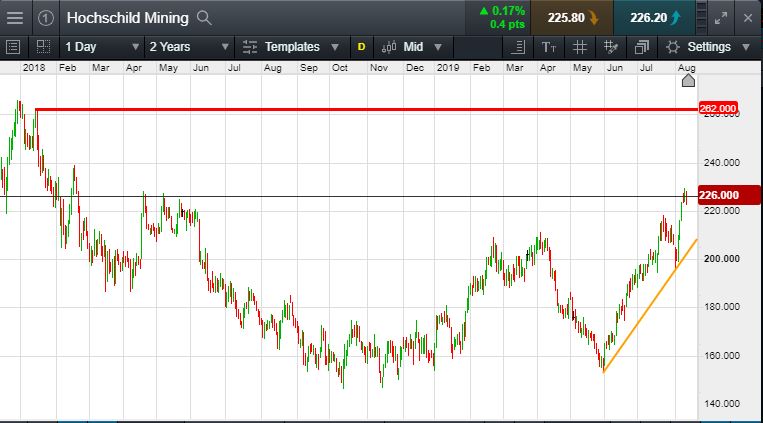Toggle the grid hash icon

pyautogui.click(x=580, y=47)
